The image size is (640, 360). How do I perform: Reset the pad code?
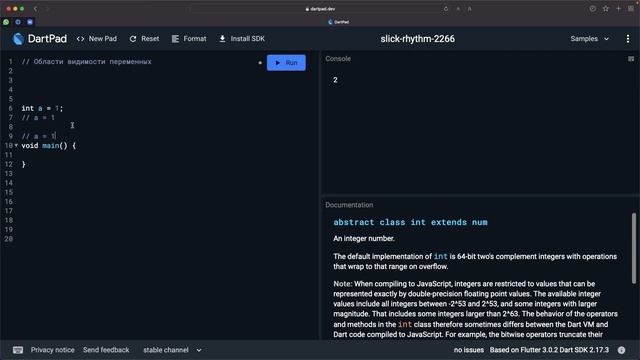click(x=144, y=39)
